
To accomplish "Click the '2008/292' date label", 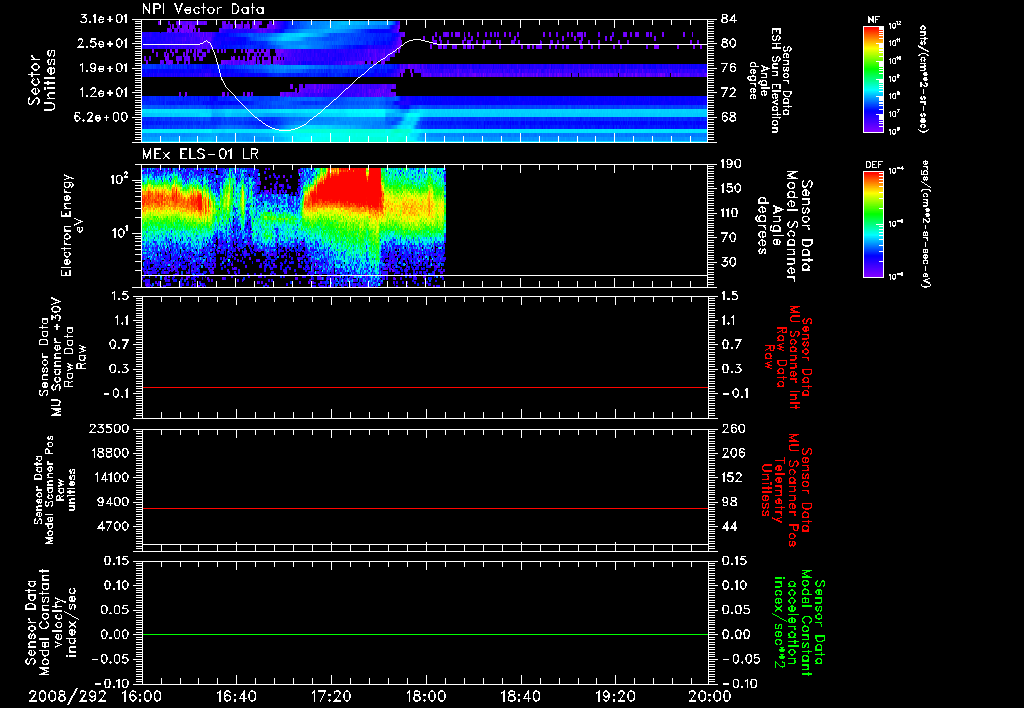I will click(x=67, y=696).
